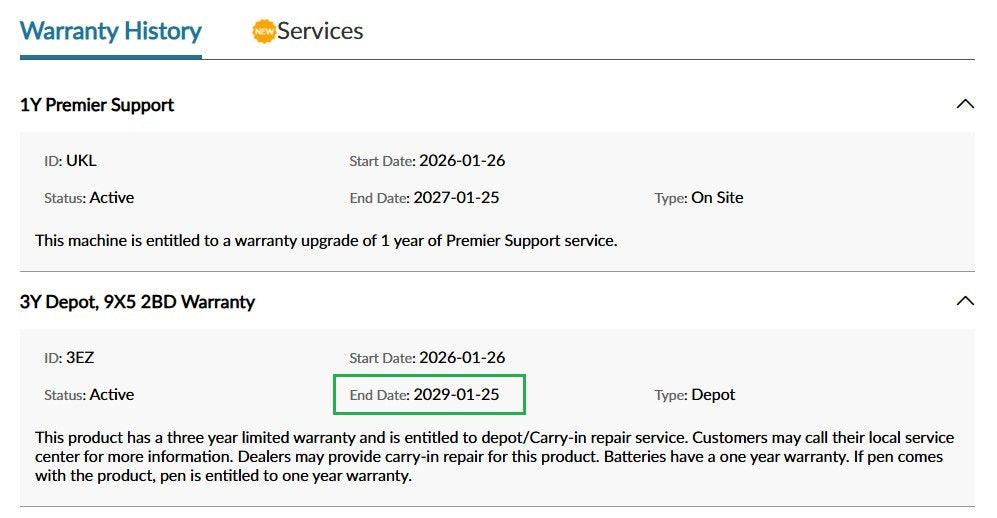Click Active status under 3Y Depot warranty

coord(112,395)
